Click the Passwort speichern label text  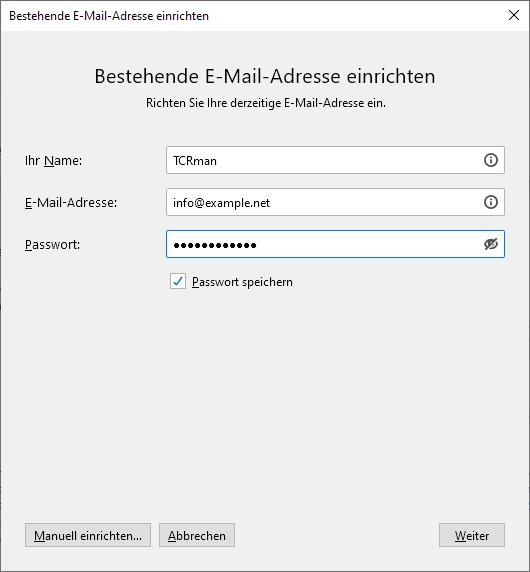(242, 282)
